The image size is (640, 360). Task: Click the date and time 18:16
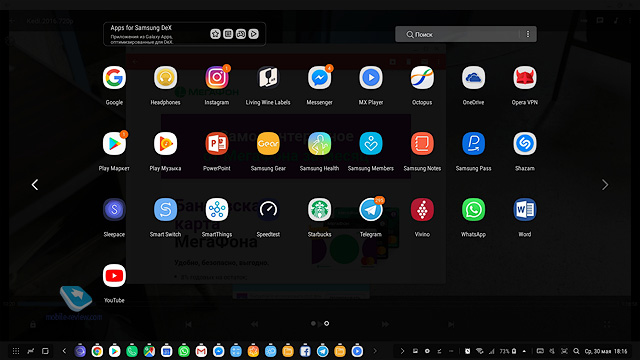point(606,351)
